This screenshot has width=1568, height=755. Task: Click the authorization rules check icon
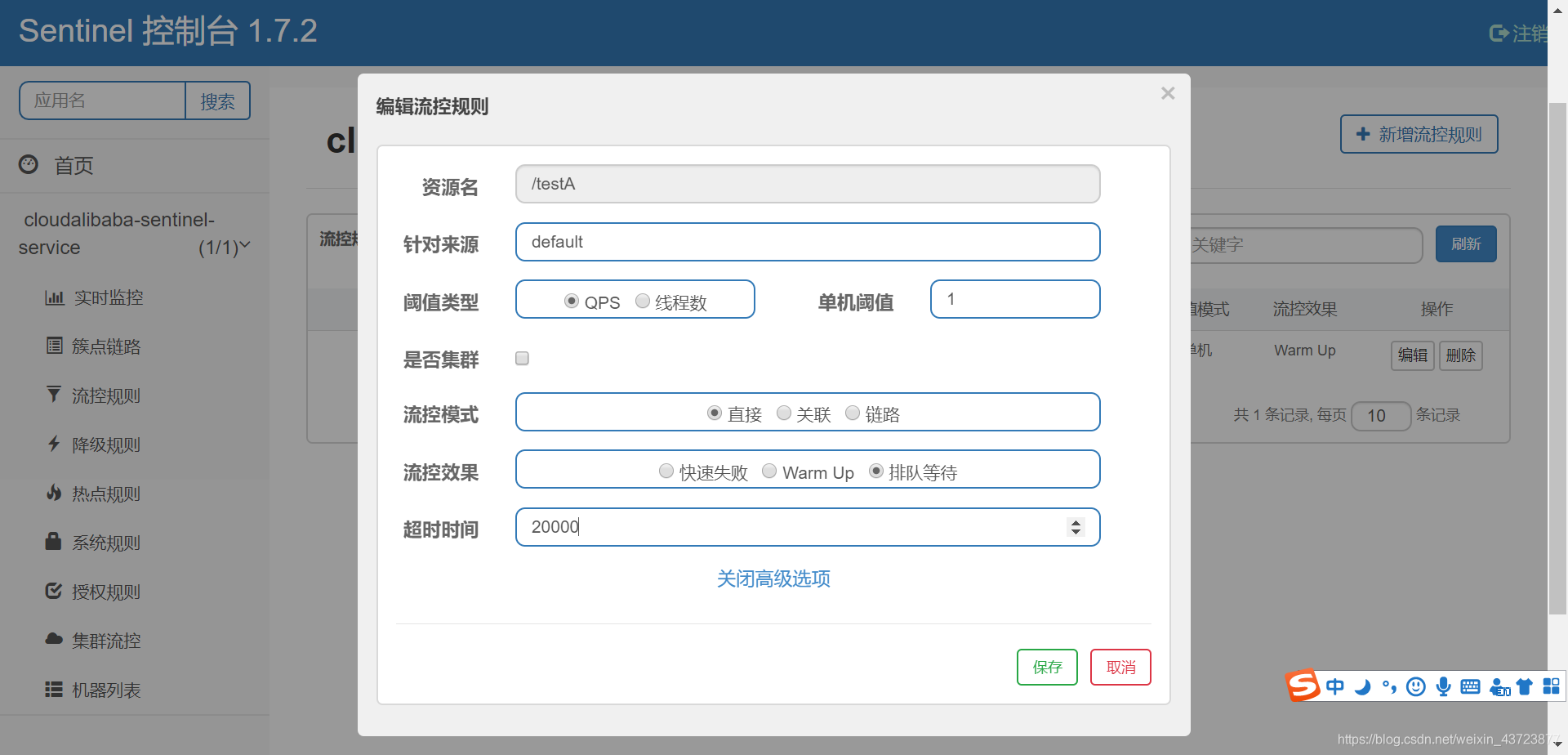(x=53, y=591)
